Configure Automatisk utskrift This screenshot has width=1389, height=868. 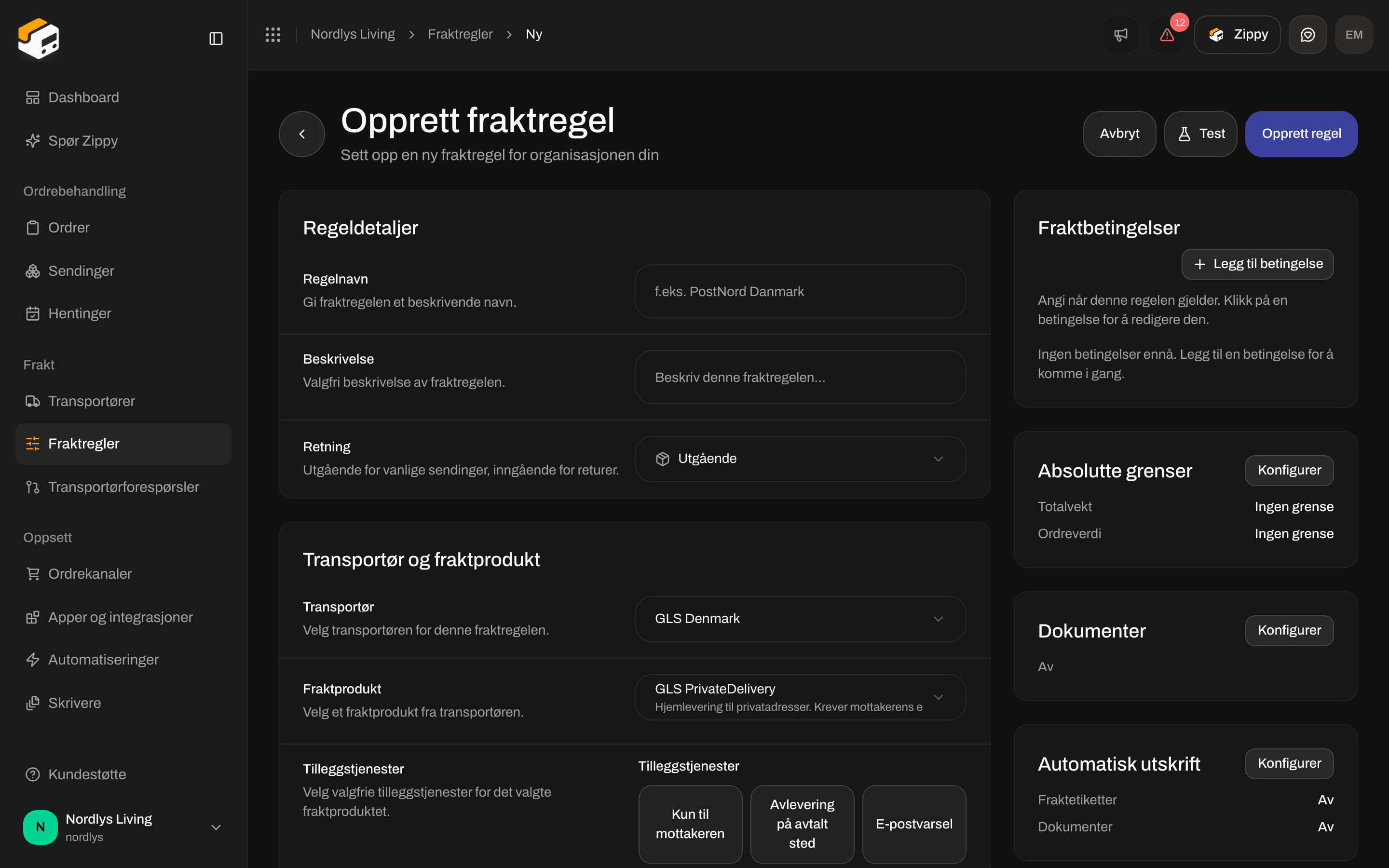coord(1289,763)
